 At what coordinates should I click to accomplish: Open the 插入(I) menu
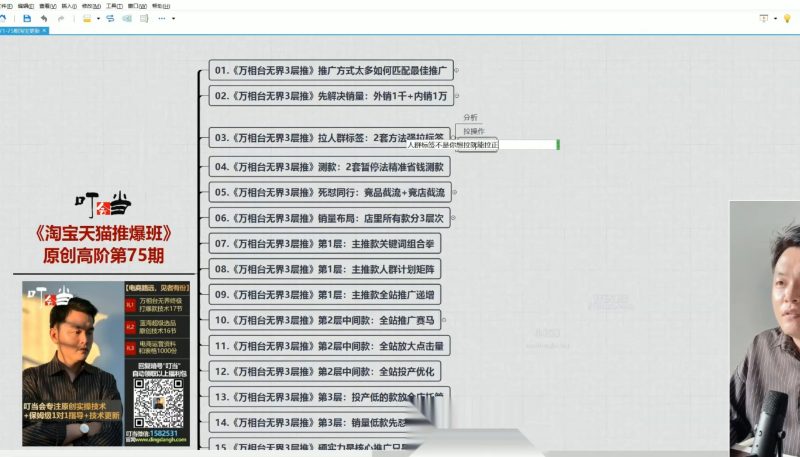(x=69, y=6)
